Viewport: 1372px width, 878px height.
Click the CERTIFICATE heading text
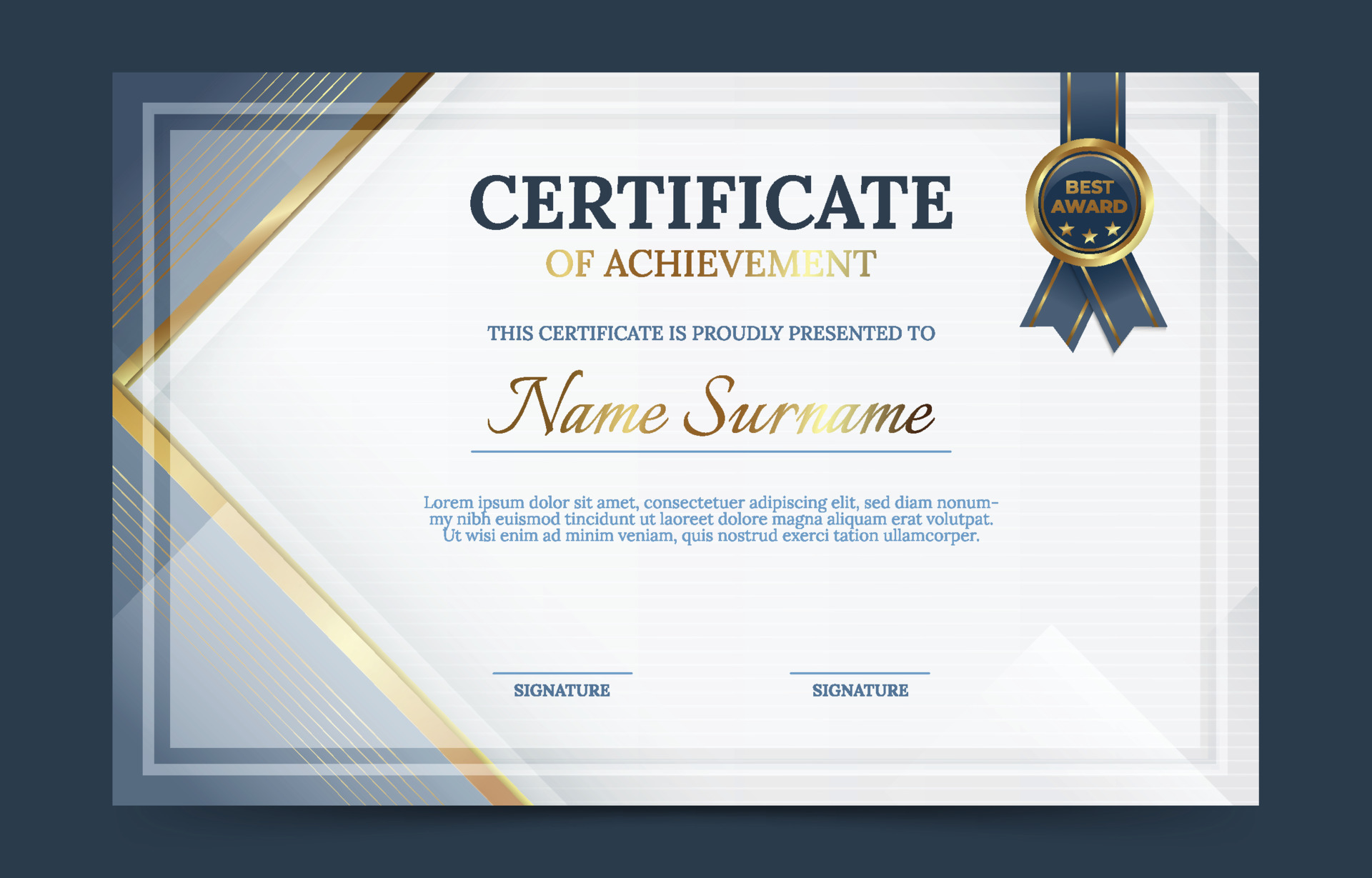(x=715, y=204)
